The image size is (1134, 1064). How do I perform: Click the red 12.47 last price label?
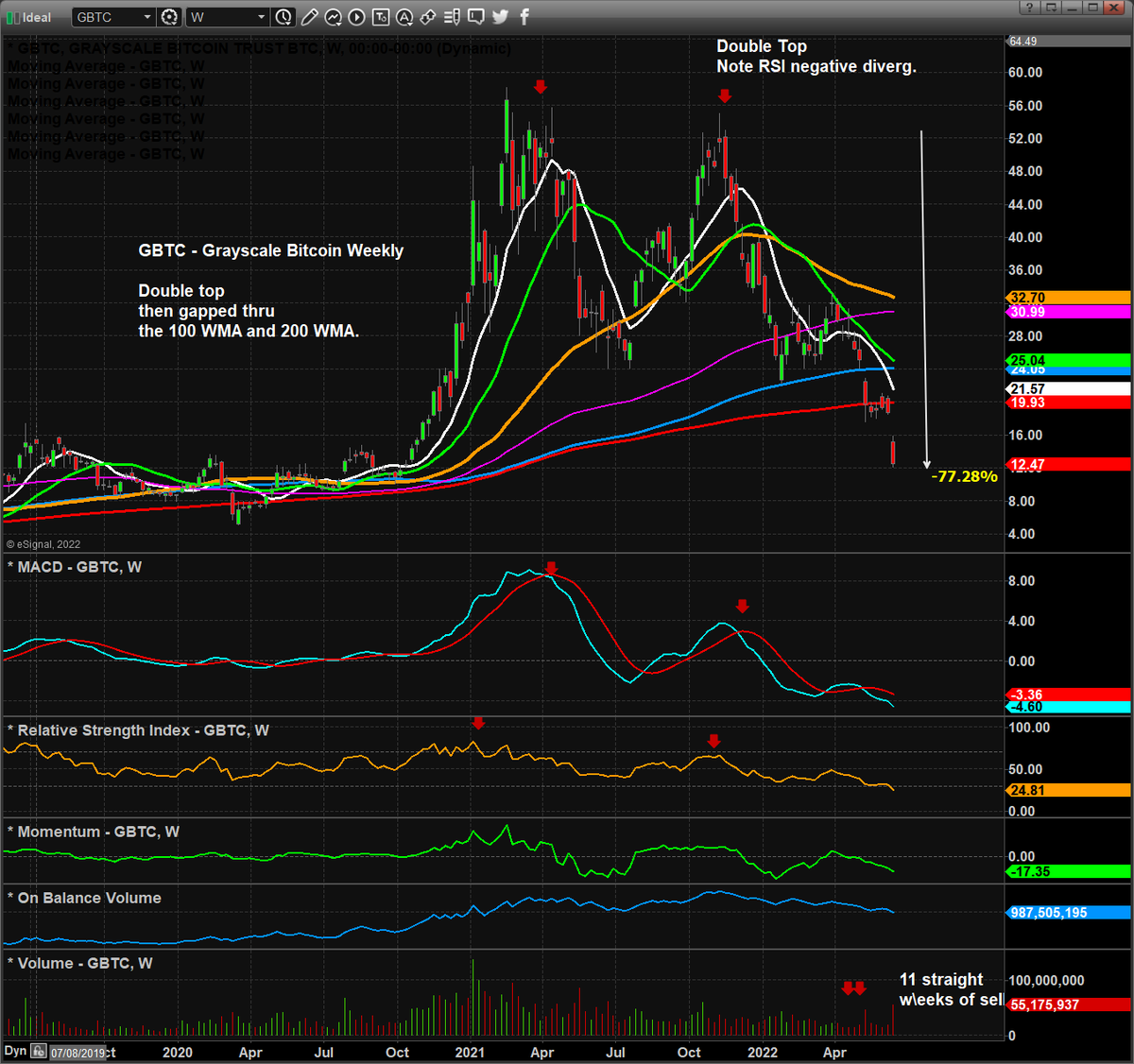tap(1069, 465)
